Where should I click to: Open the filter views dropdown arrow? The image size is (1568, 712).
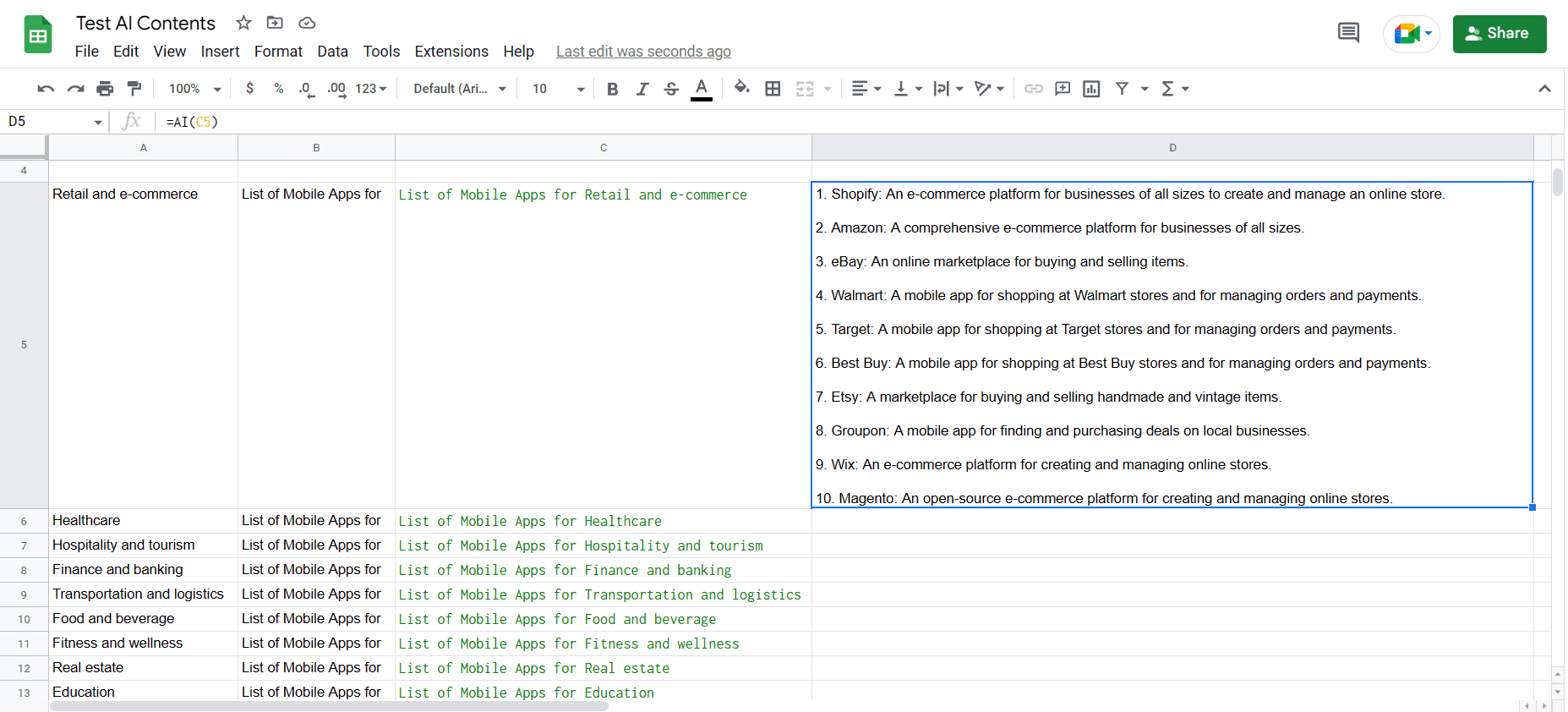(1145, 89)
